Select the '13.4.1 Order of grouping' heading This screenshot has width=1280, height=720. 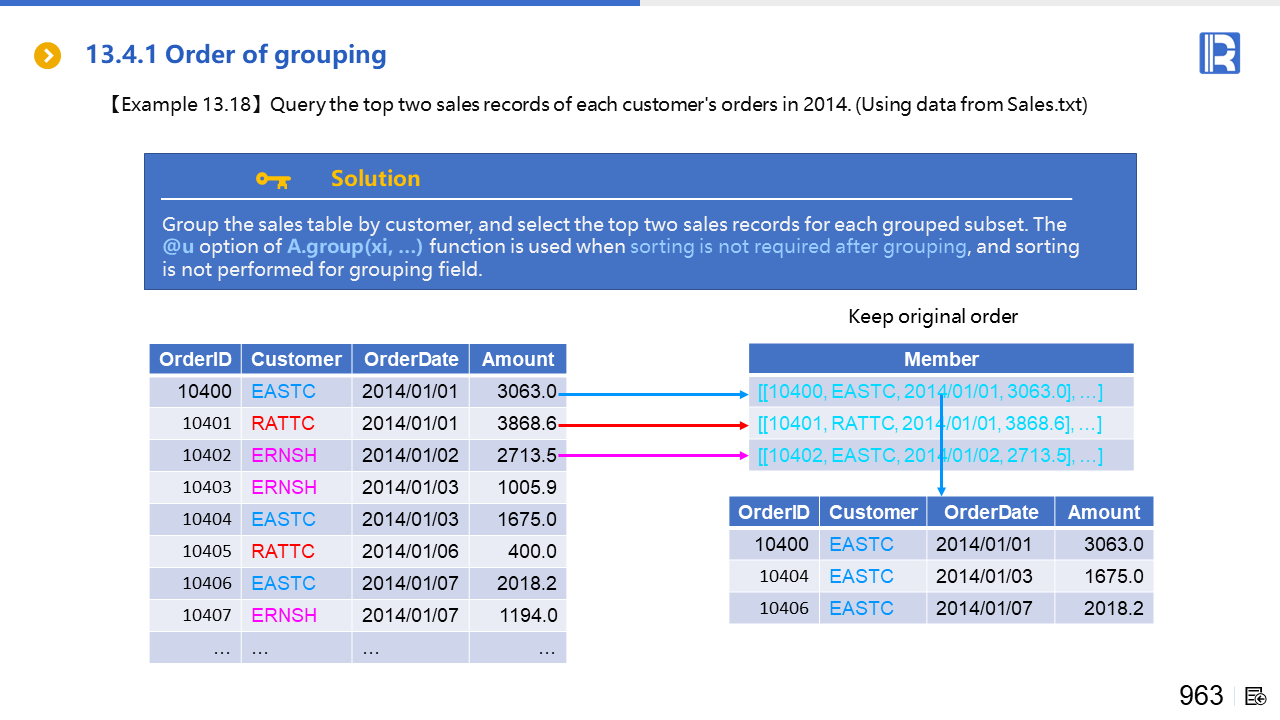click(x=236, y=55)
